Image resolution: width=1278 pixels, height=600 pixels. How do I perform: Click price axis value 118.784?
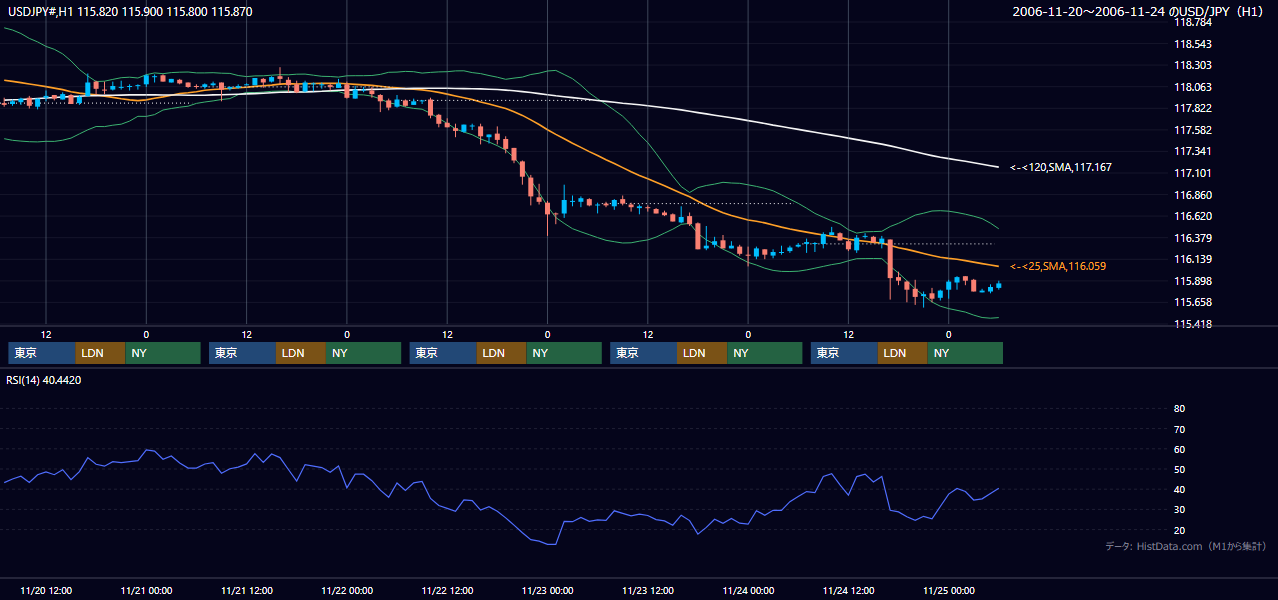tap(1193, 22)
